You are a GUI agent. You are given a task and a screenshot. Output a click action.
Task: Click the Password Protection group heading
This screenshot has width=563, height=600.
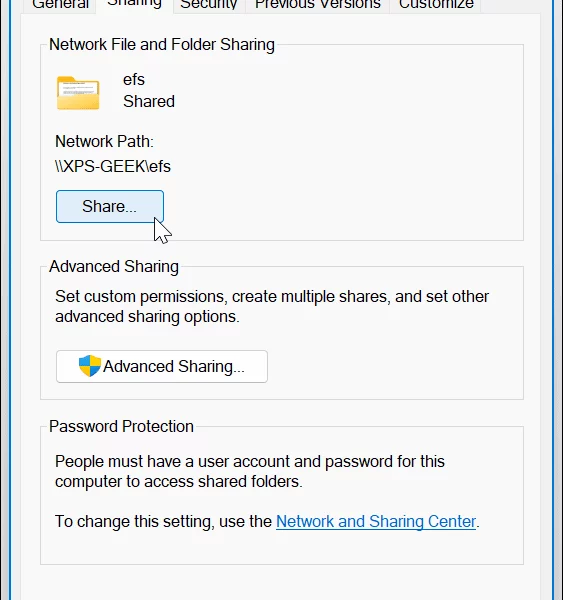(x=121, y=426)
